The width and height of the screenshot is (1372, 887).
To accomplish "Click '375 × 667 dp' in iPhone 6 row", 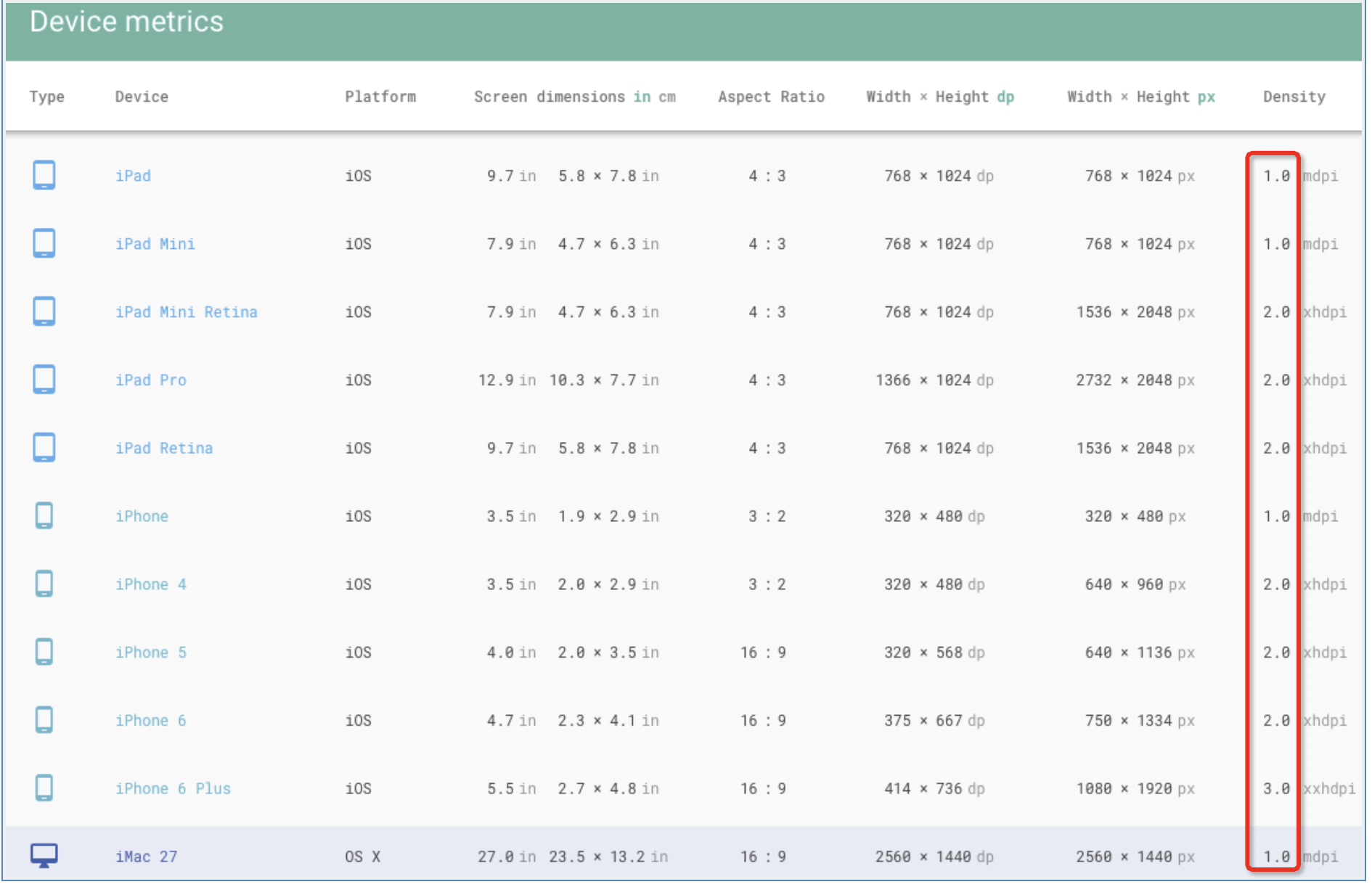I will (x=934, y=721).
